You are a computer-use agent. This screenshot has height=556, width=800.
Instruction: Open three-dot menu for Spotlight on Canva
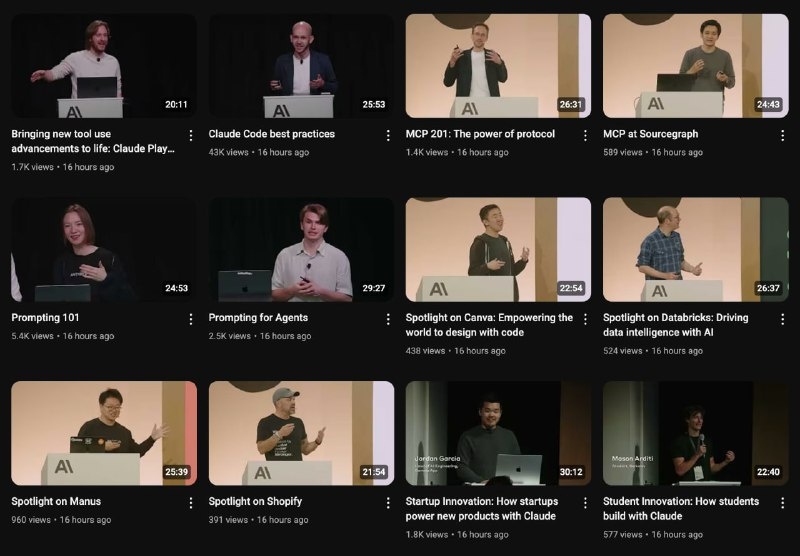pos(585,319)
